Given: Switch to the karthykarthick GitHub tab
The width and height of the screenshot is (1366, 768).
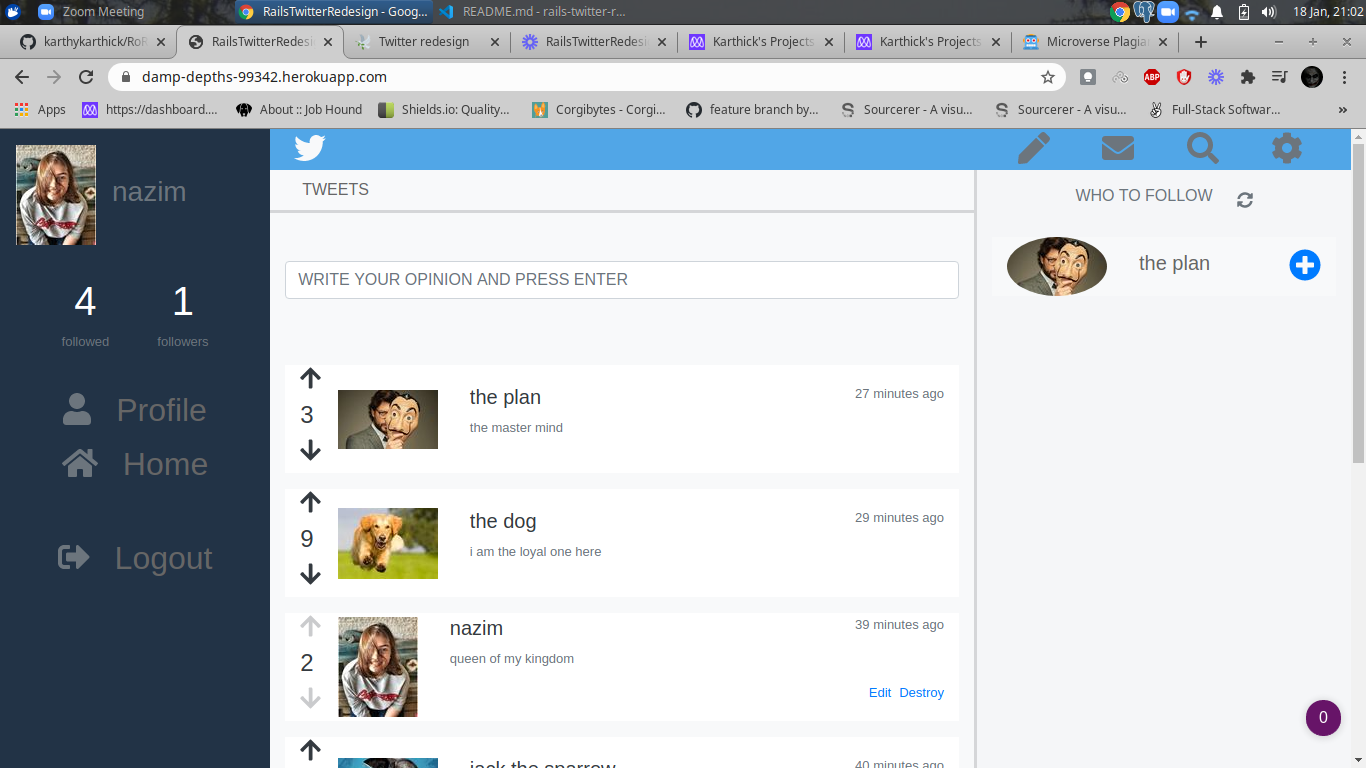Looking at the screenshot, I should pyautogui.click(x=92, y=42).
